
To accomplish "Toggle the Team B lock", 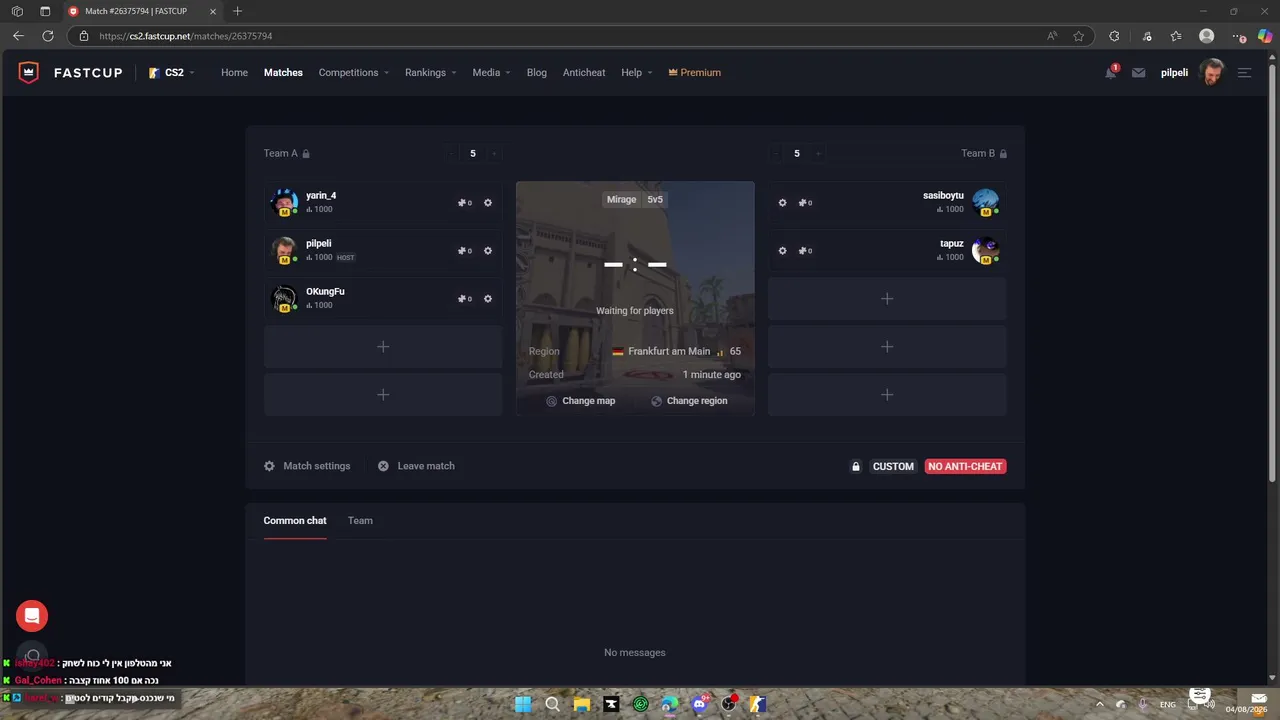I will [1003, 154].
